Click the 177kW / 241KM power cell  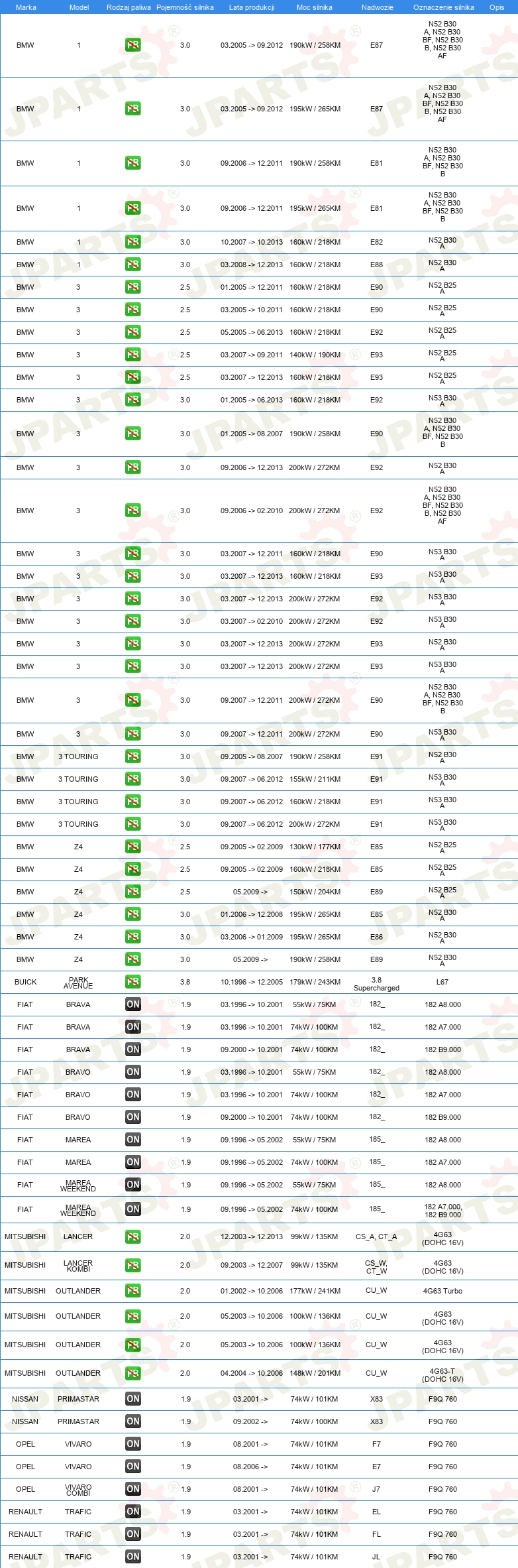[x=315, y=1291]
